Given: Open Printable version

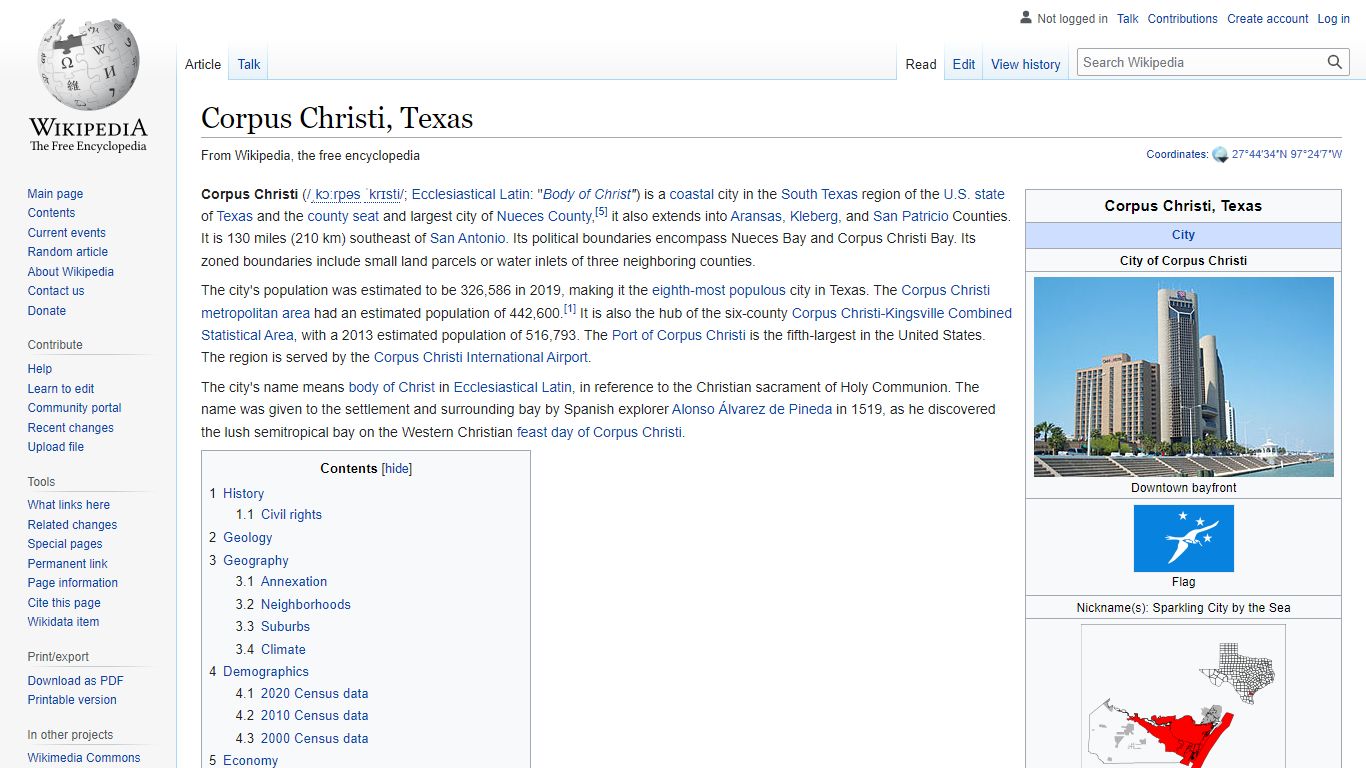Looking at the screenshot, I should tap(72, 700).
